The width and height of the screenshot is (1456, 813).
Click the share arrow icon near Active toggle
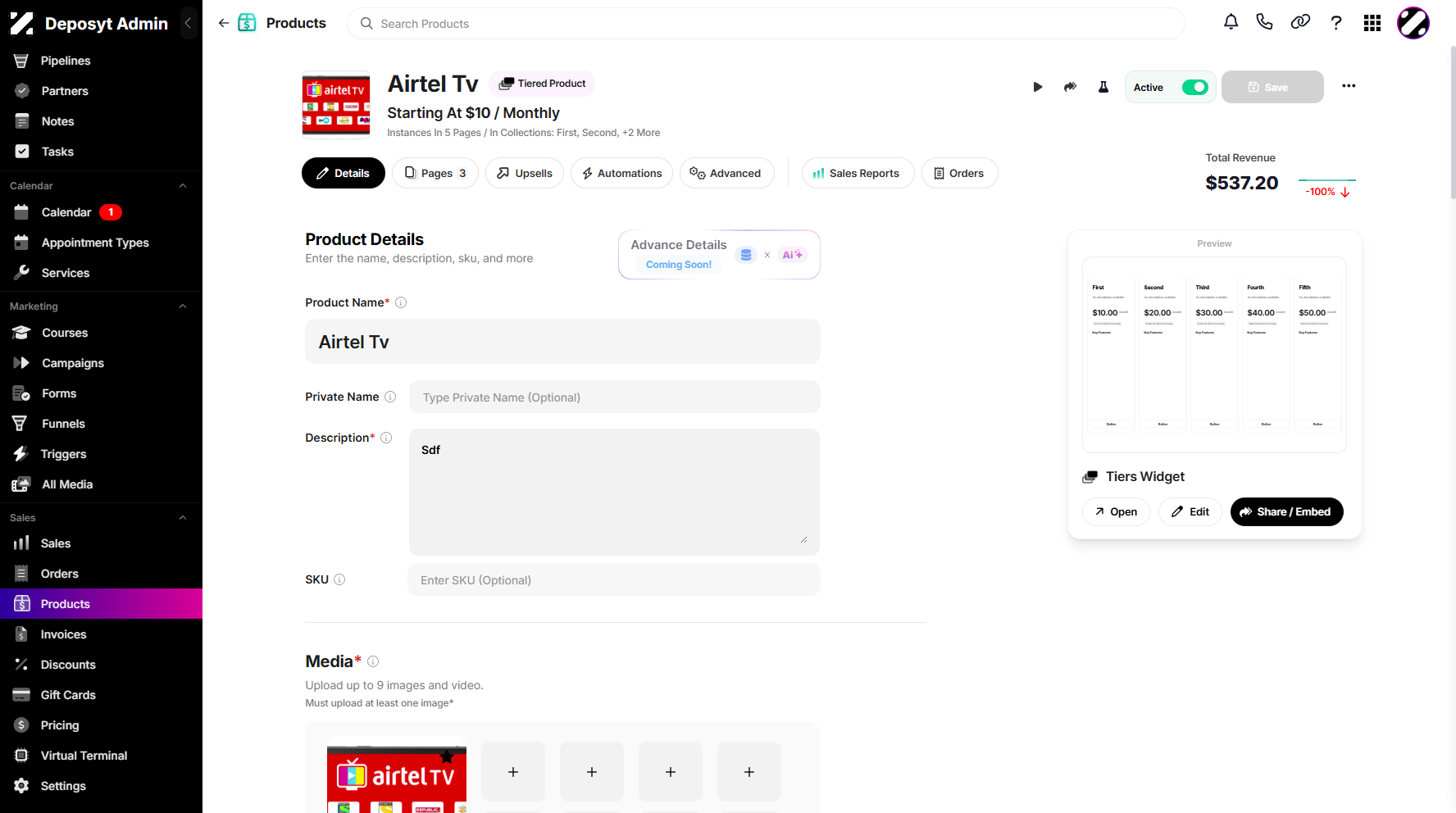tap(1070, 87)
